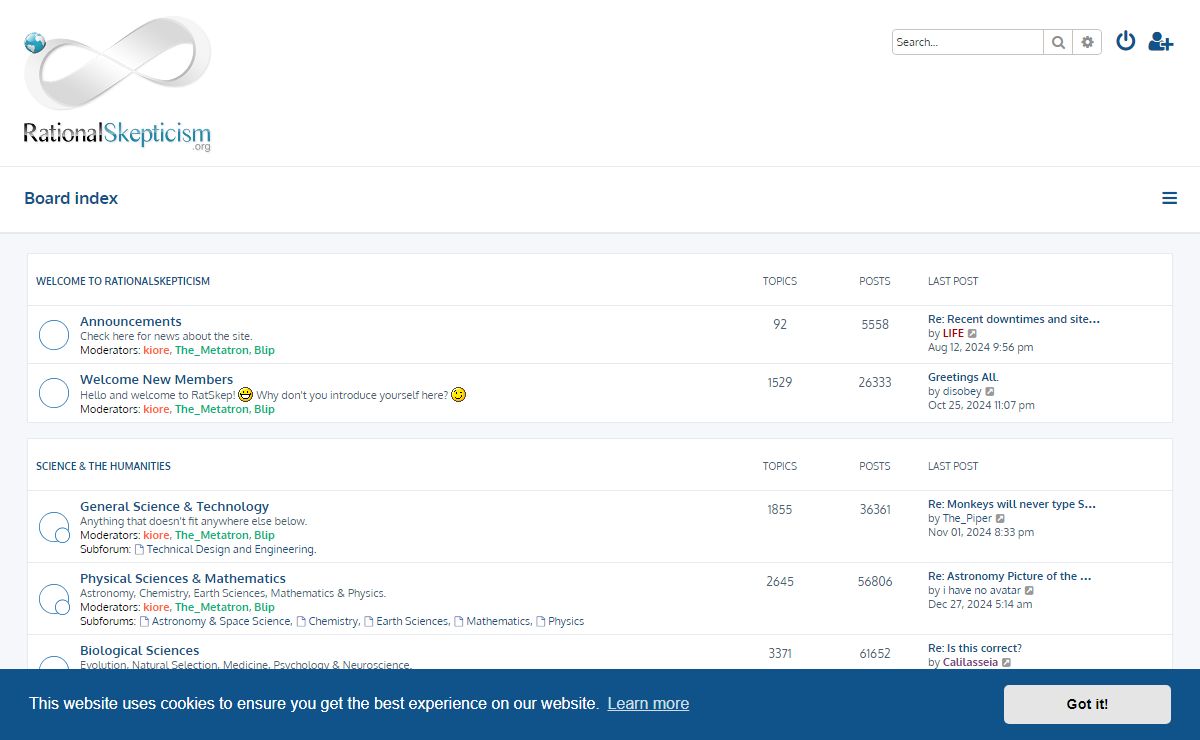Screen dimensions: 1200x740
Task: Open 'Re: Is this correct?' post
Action: [x=975, y=648]
